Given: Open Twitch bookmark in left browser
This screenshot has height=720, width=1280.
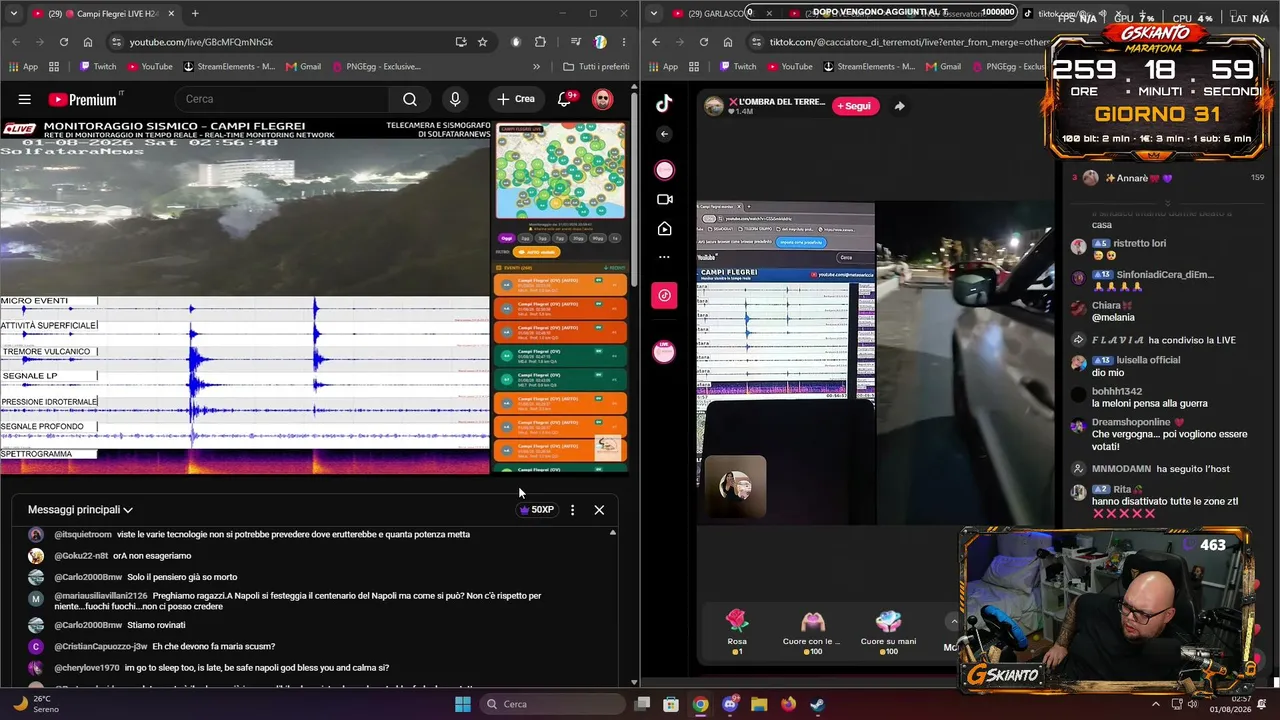Looking at the screenshot, I should tap(98, 67).
